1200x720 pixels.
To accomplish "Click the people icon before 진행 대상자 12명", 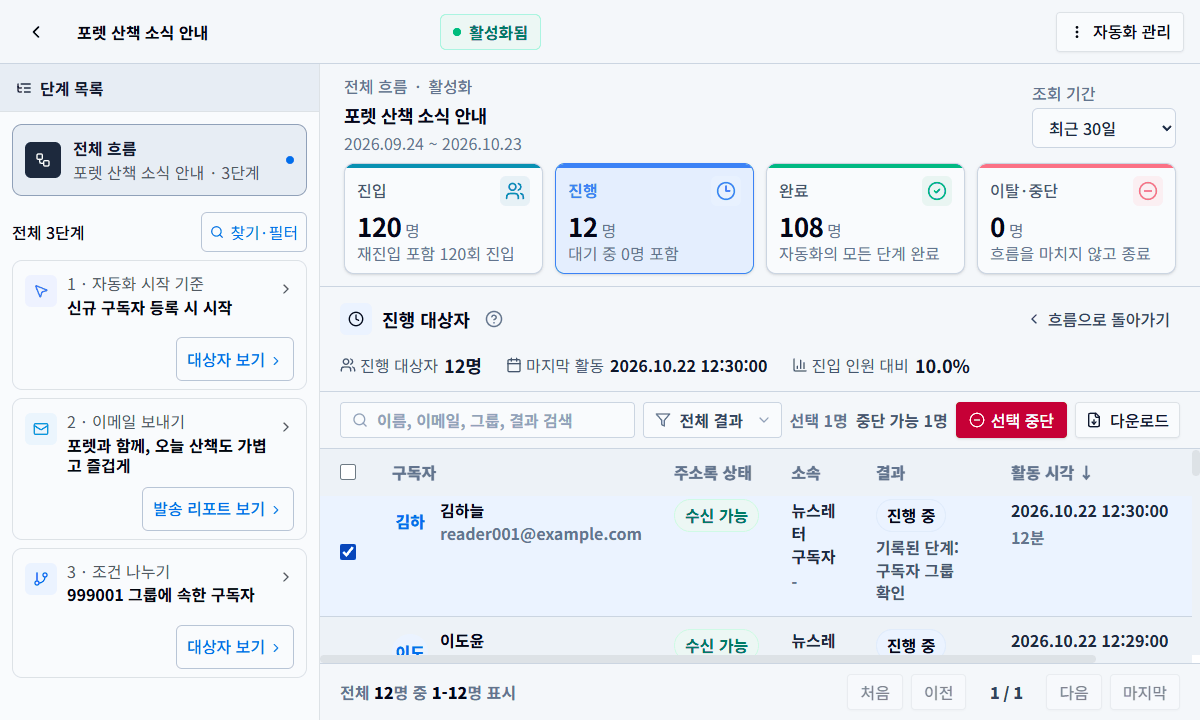I will click(x=348, y=366).
